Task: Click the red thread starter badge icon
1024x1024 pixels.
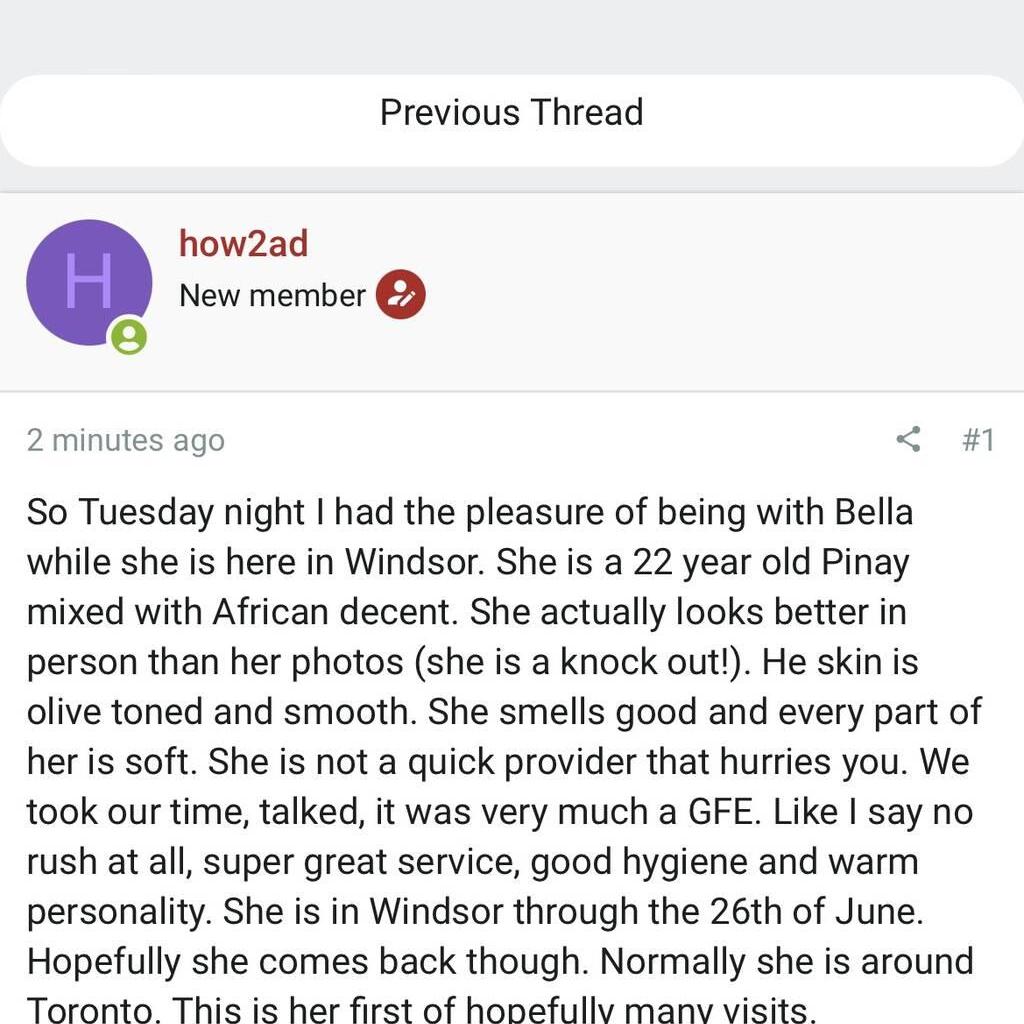Action: tap(400, 295)
